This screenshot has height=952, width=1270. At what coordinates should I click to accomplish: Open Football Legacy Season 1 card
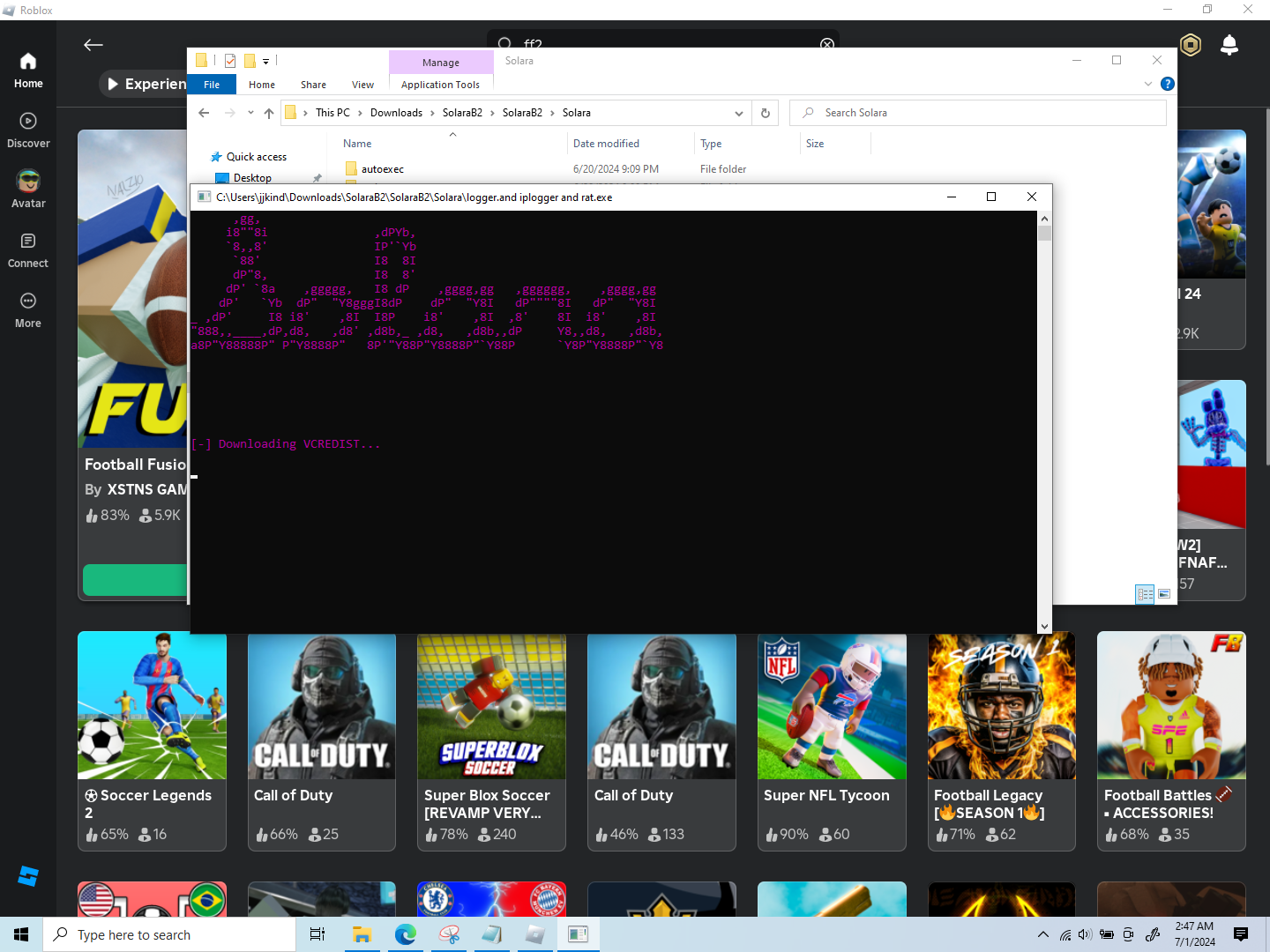[1002, 741]
